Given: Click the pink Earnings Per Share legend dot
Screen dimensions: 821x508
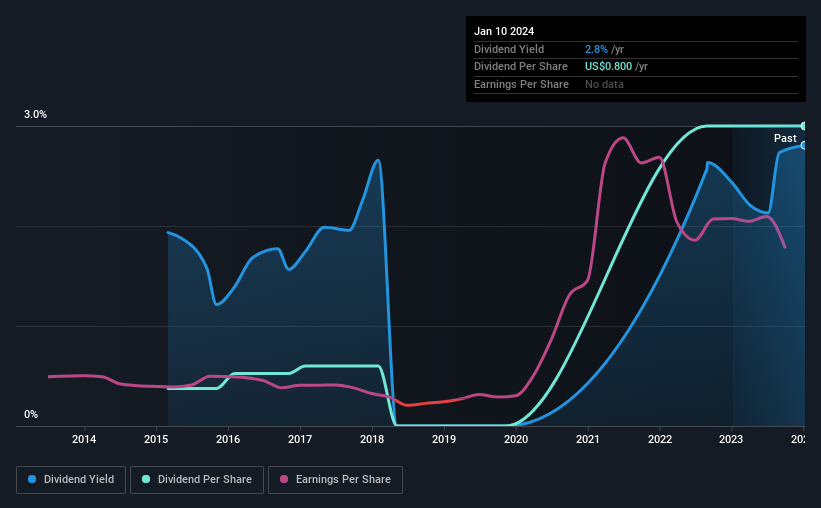Looking at the screenshot, I should point(284,479).
